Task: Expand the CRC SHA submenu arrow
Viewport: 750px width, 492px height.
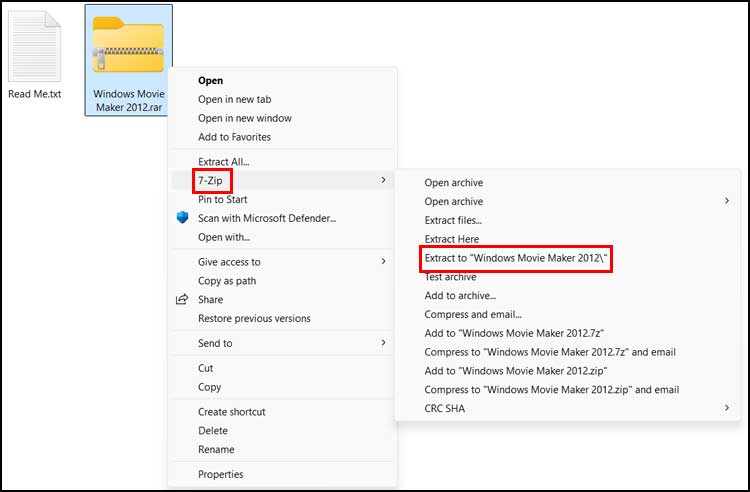Action: point(727,408)
